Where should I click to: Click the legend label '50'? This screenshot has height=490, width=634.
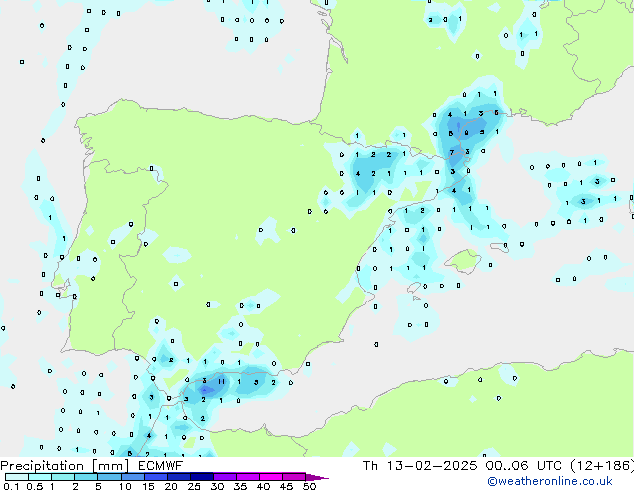pyautogui.click(x=309, y=486)
